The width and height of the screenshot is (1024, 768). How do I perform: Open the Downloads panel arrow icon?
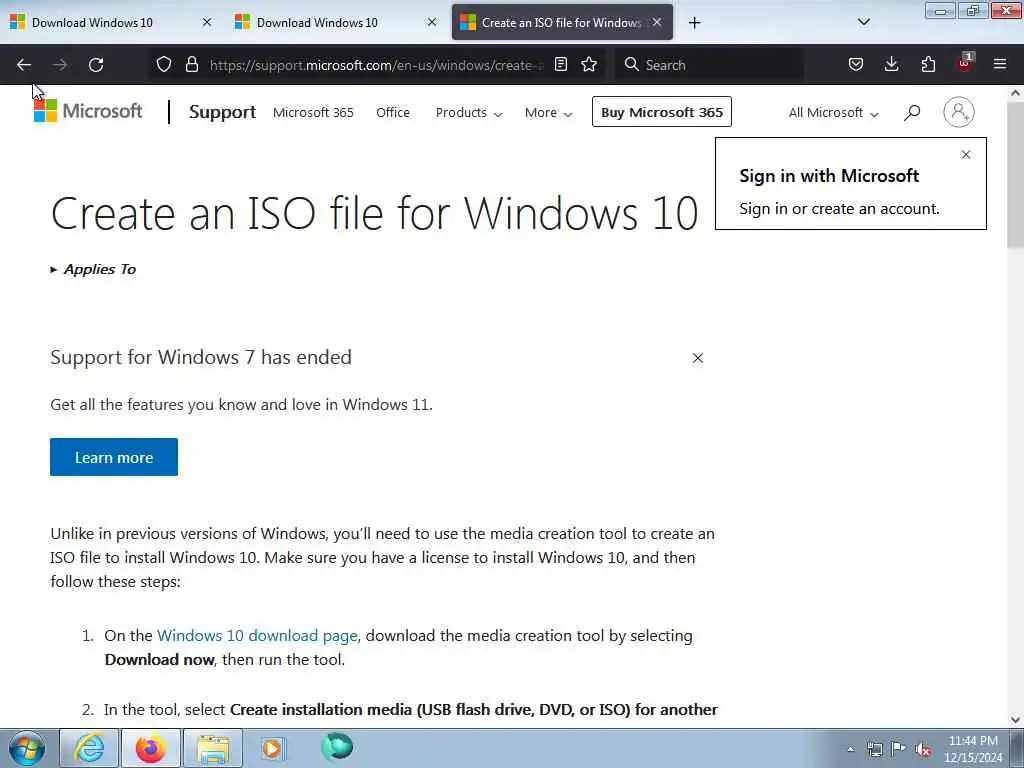tap(891, 65)
